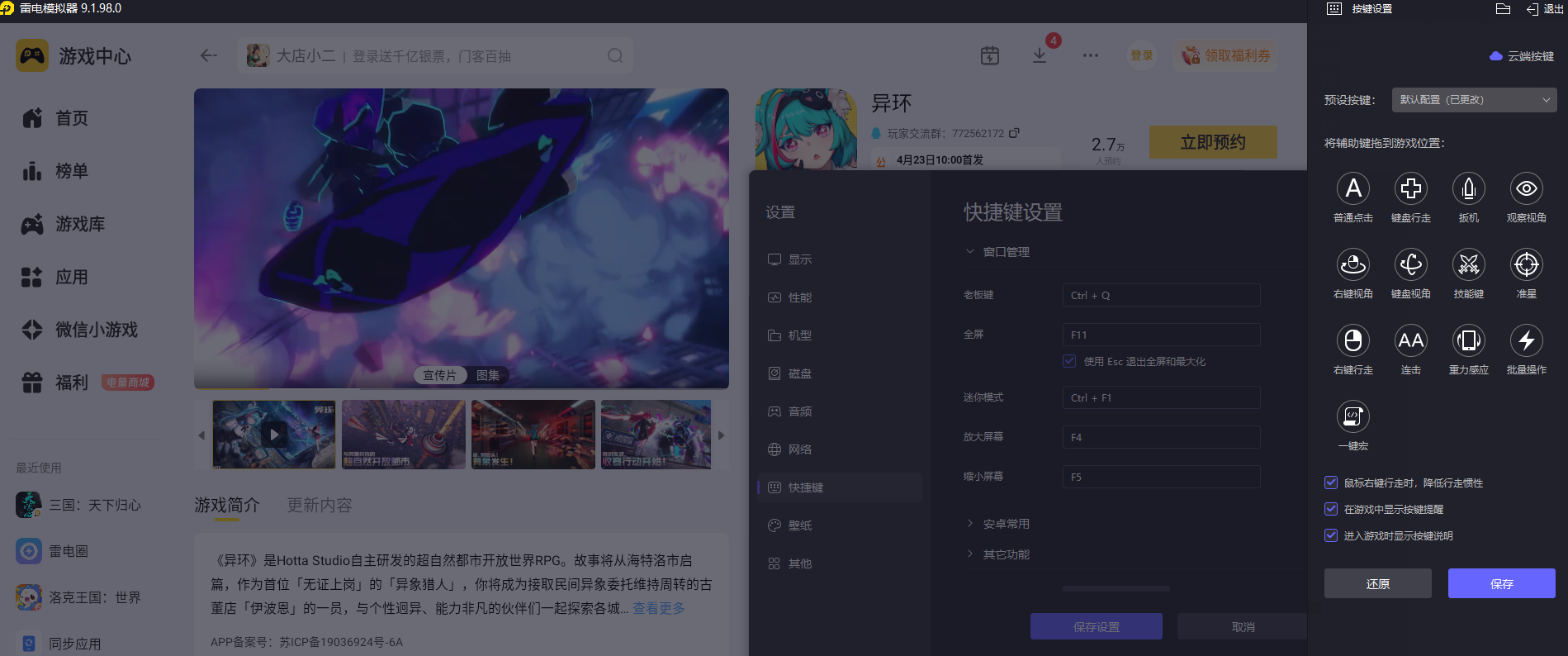1568x656 pixels.
Task: Switch to 图集 gallery tab
Action: point(488,375)
